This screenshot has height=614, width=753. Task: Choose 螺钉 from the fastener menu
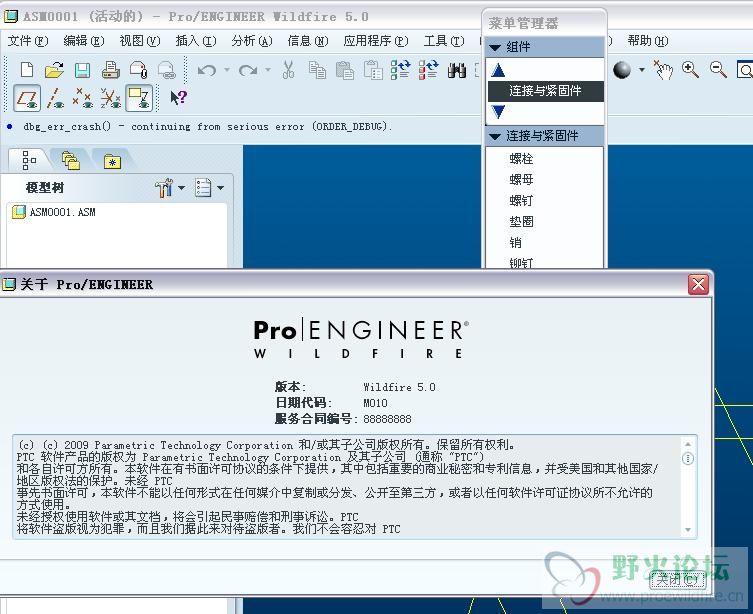[521, 201]
